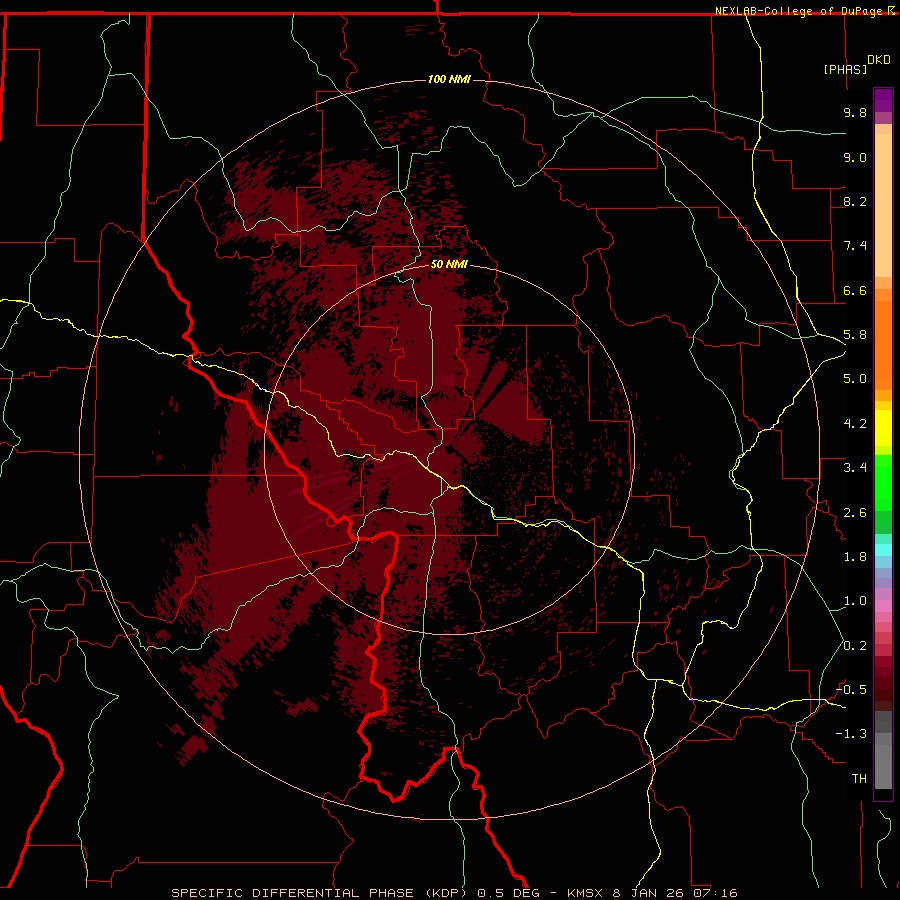Click the 1.8 scale value

[x=855, y=557]
